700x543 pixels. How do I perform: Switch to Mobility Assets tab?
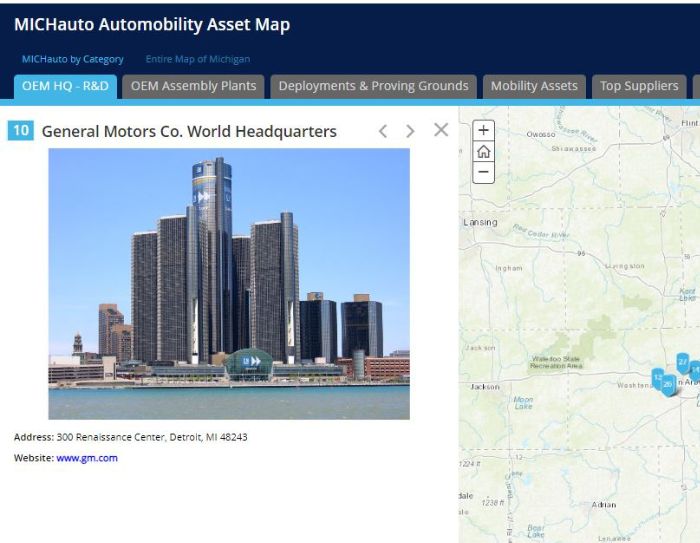point(534,86)
